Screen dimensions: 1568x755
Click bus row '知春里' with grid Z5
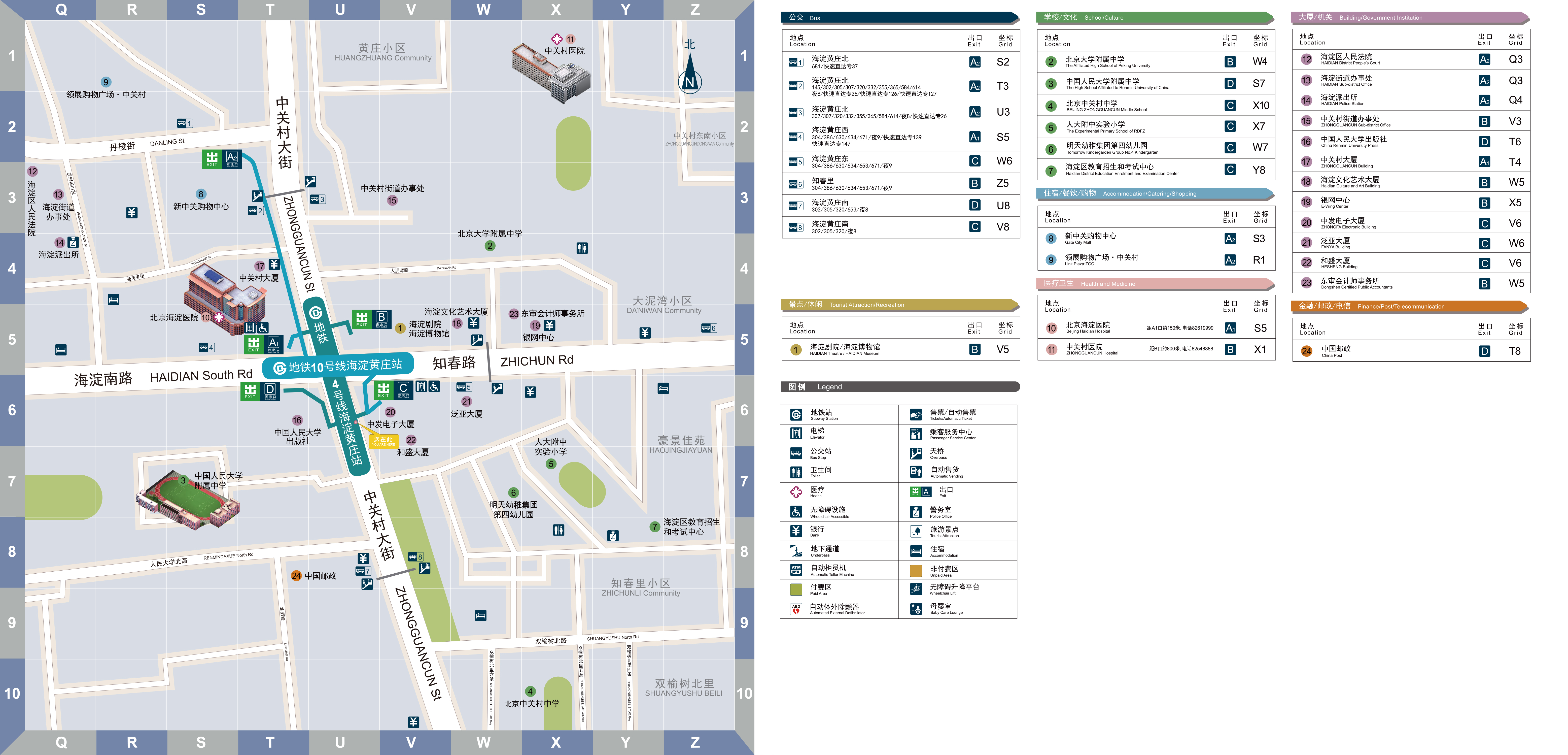click(901, 183)
